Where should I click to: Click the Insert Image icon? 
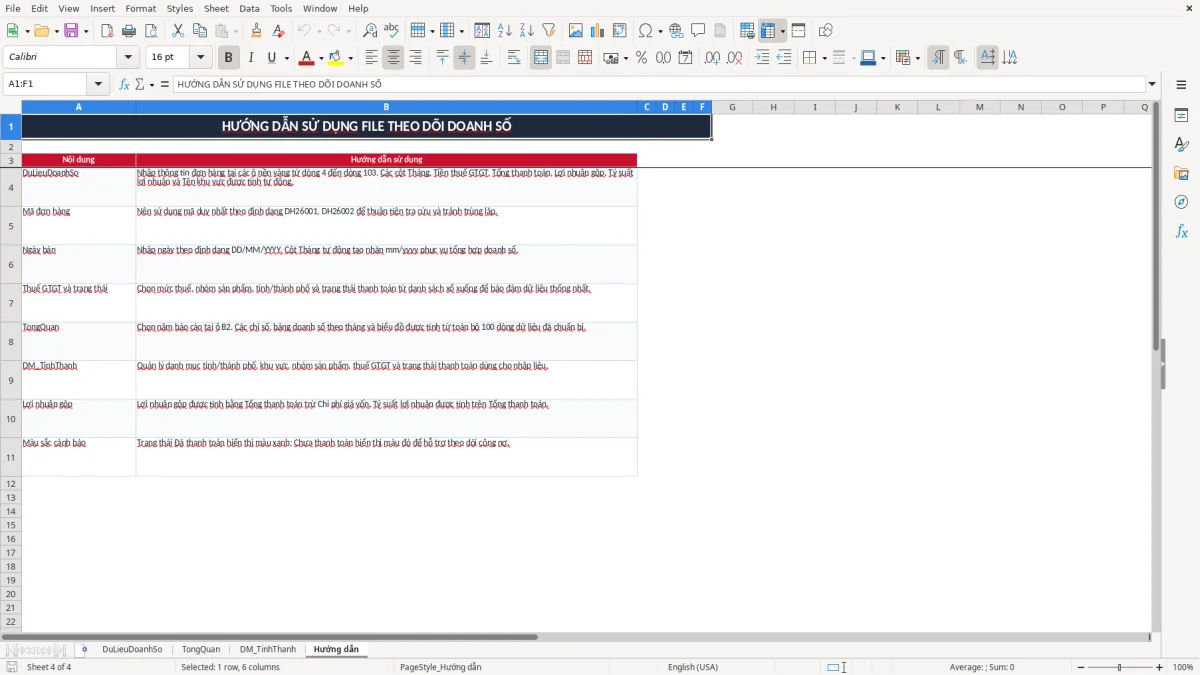click(x=576, y=31)
